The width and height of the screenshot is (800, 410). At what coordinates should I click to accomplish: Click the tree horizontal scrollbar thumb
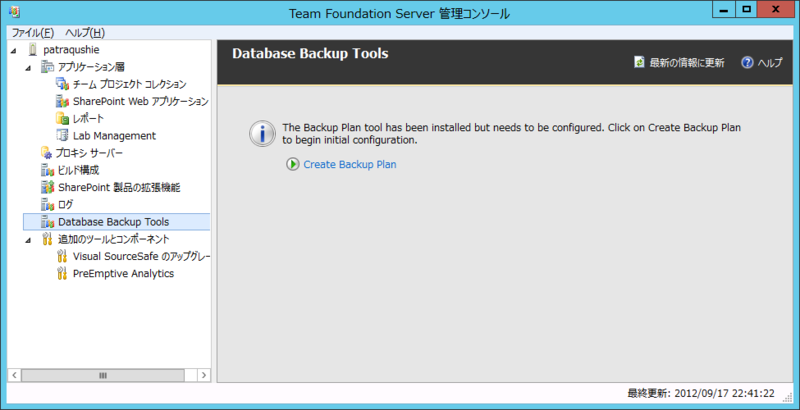click(x=103, y=375)
